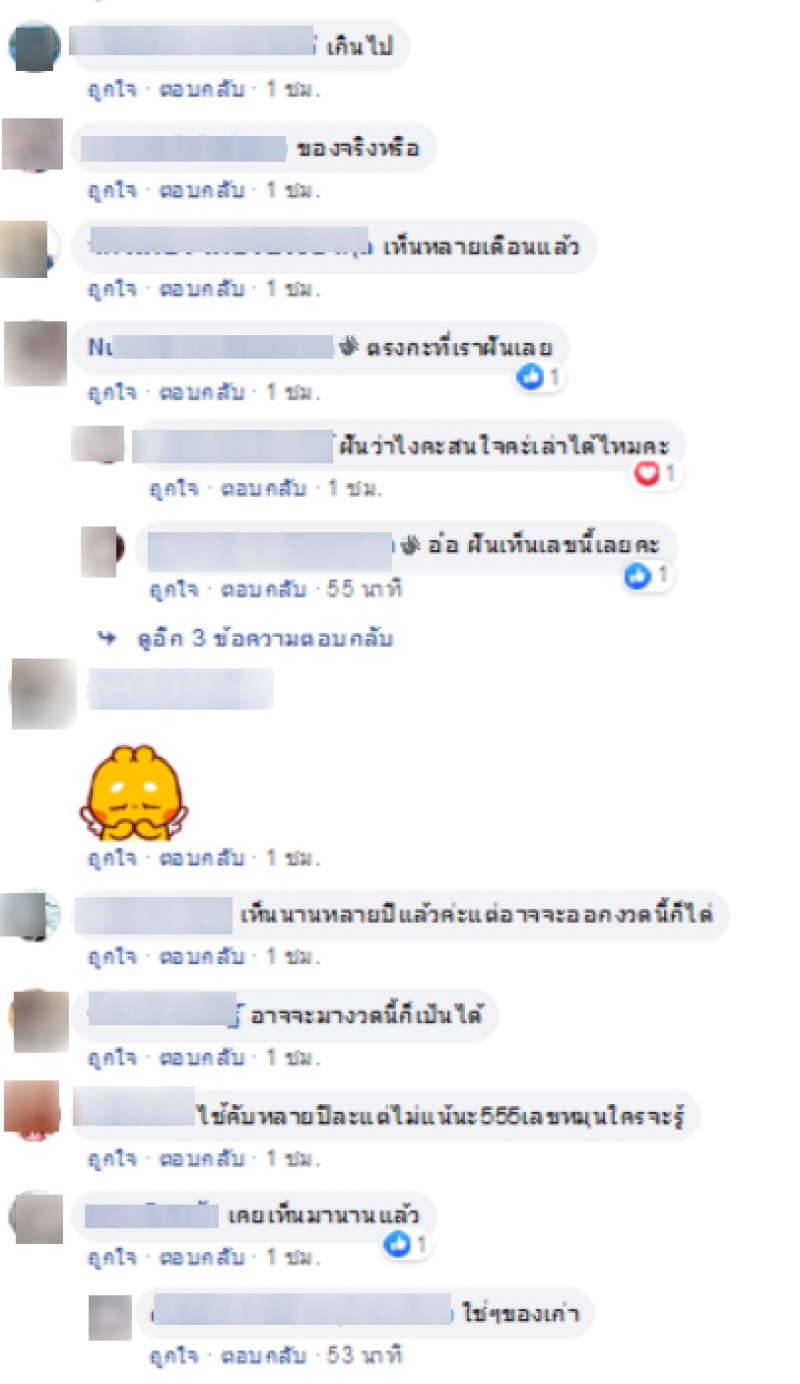Open the avatar next to the 'ของจริงหรือ' comment
800x1384 pixels.
click(x=32, y=144)
